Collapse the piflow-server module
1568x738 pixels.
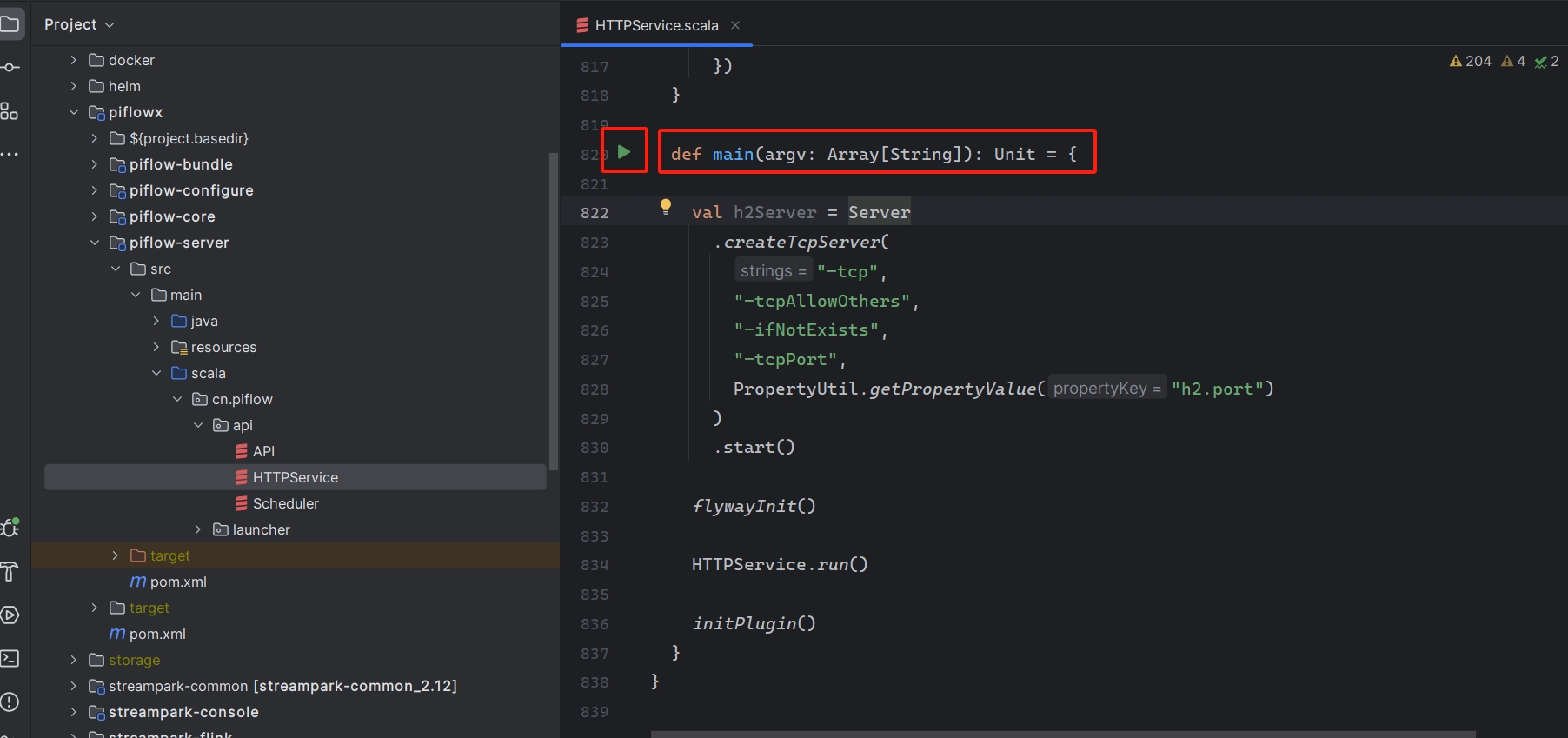95,243
